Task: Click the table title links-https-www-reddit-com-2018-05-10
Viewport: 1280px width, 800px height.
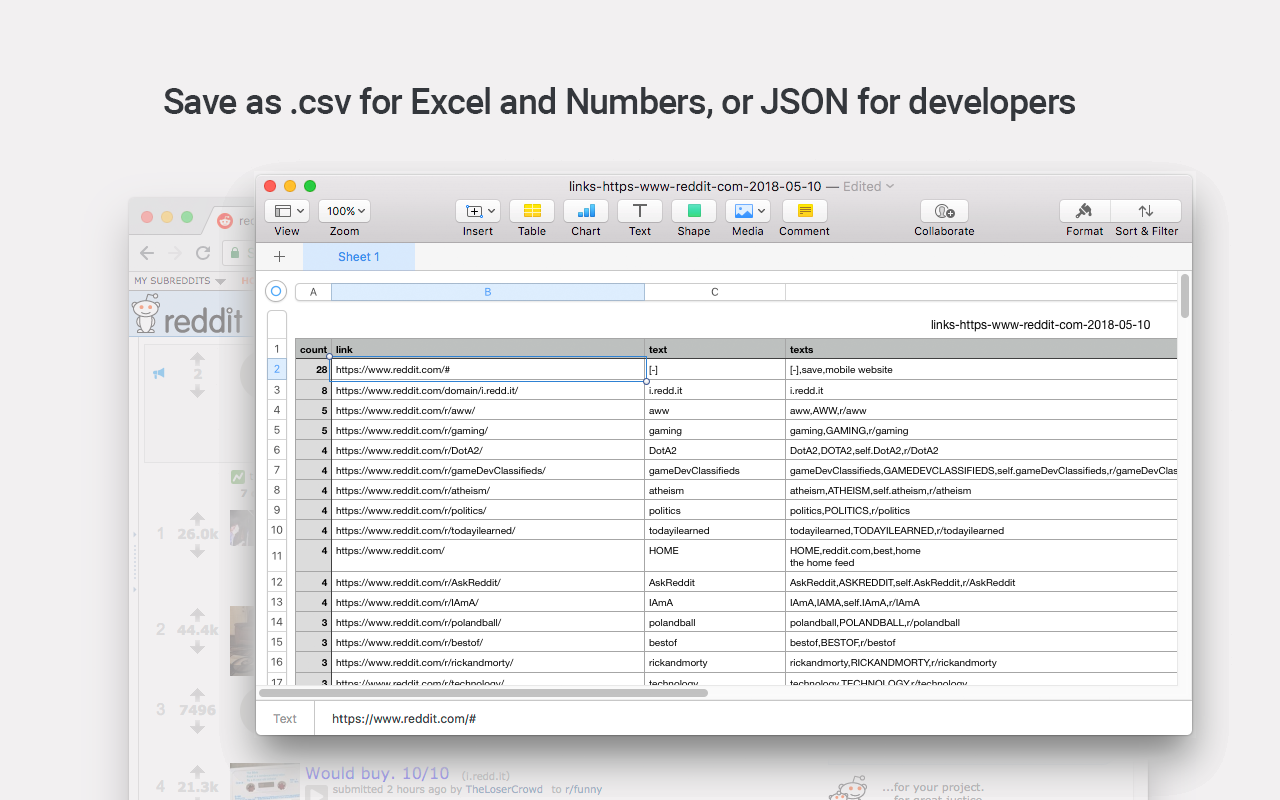Action: point(1040,325)
